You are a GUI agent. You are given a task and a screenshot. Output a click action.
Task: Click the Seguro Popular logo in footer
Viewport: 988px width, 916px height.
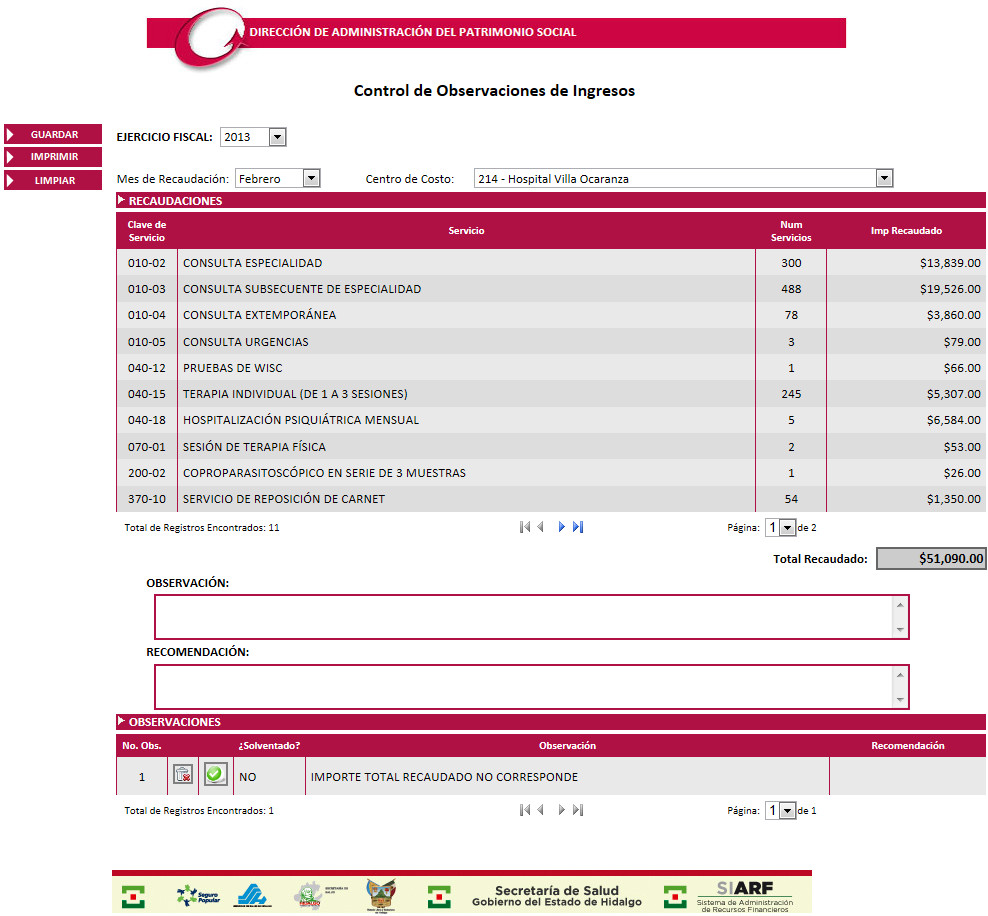click(x=198, y=895)
